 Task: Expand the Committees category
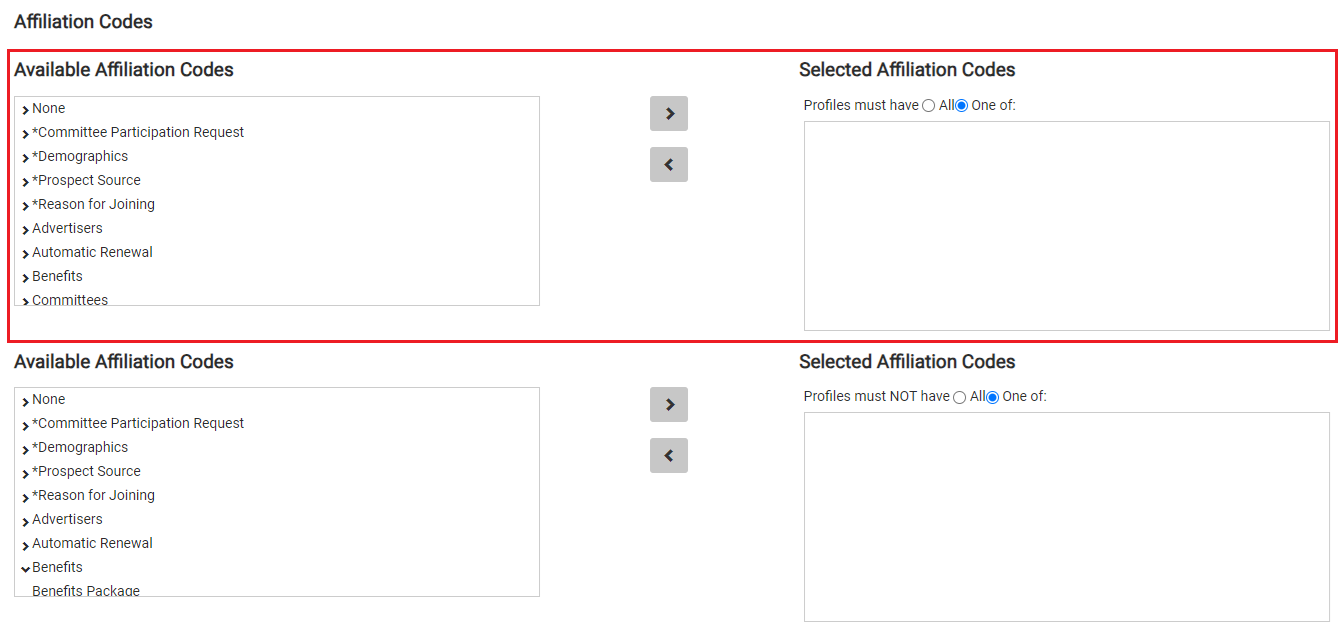pos(24,300)
